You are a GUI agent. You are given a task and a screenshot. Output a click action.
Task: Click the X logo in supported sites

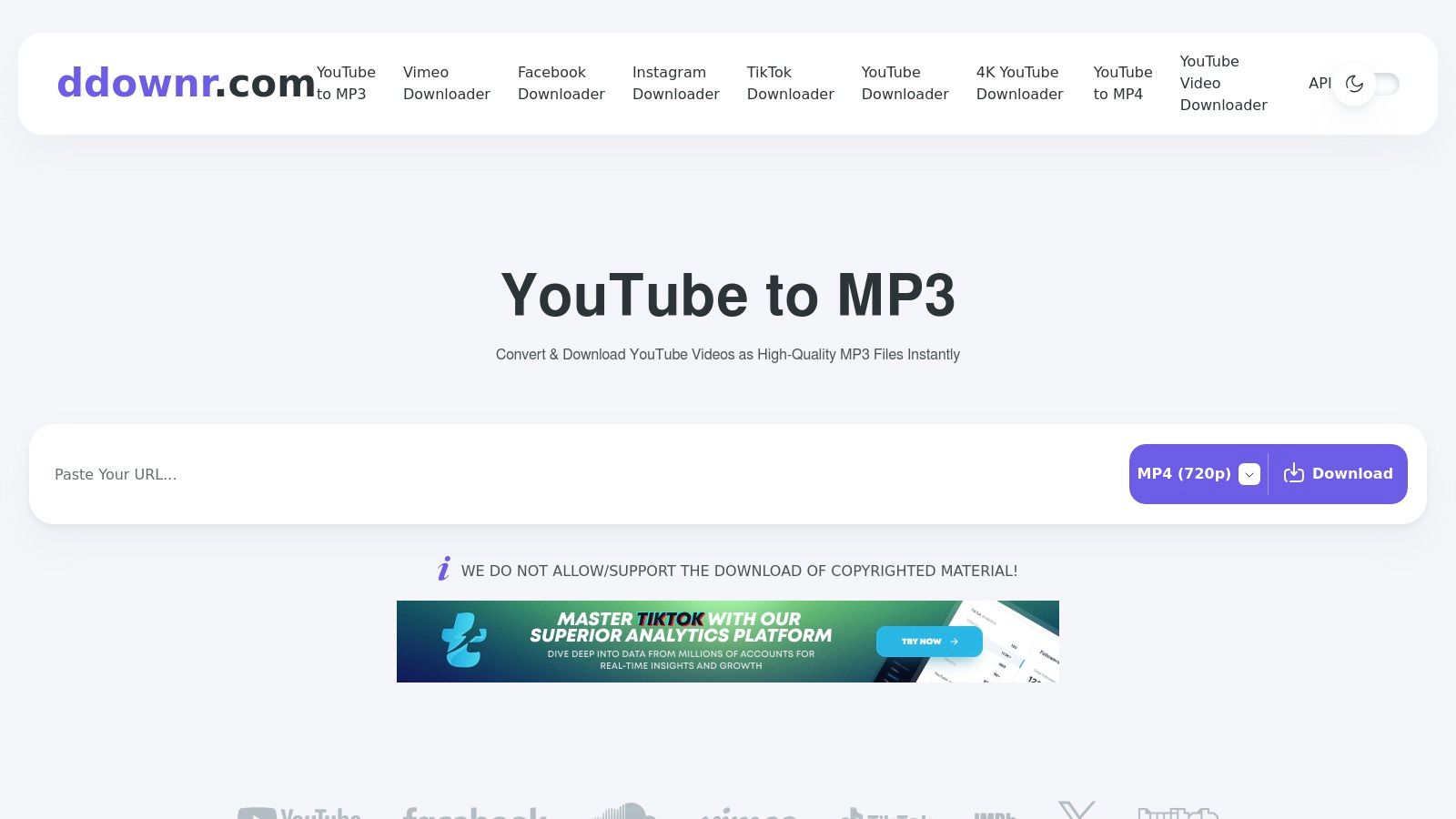pyautogui.click(x=1077, y=810)
